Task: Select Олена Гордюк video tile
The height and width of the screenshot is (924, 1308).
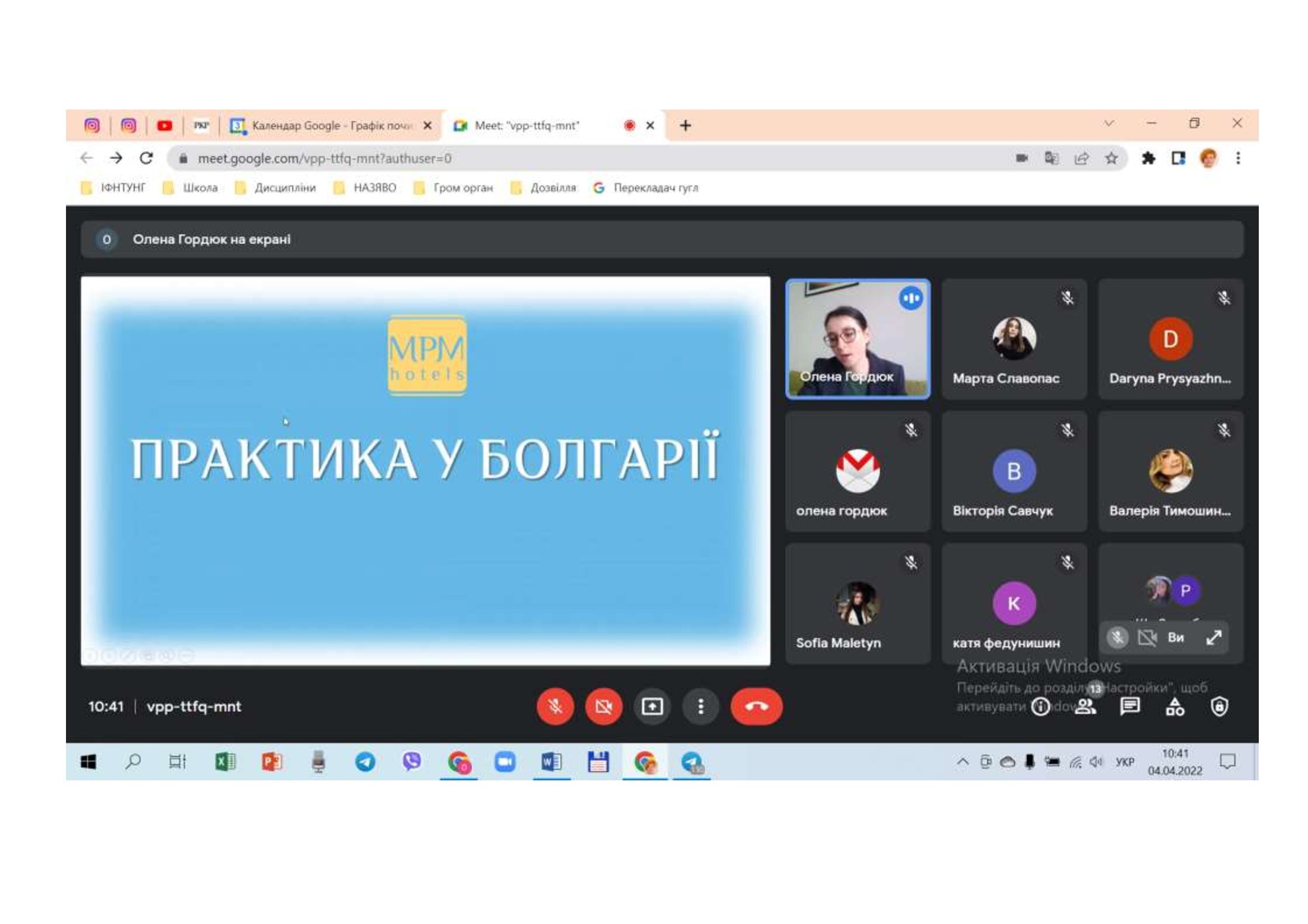Action: 858,339
